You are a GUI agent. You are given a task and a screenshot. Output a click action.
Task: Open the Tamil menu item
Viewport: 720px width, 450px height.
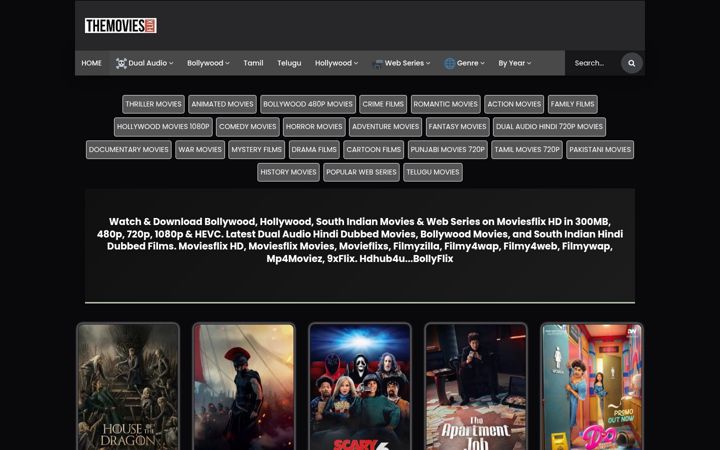(253, 63)
